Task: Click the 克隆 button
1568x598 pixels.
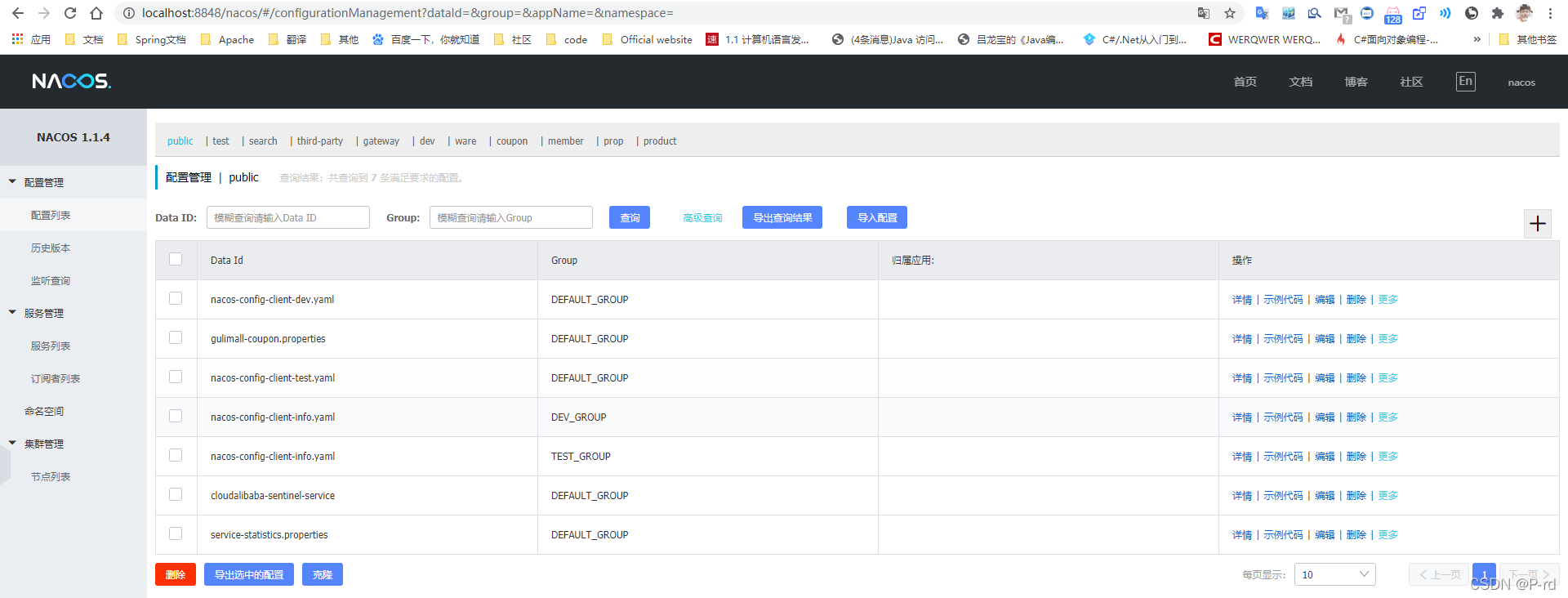Action: [323, 574]
